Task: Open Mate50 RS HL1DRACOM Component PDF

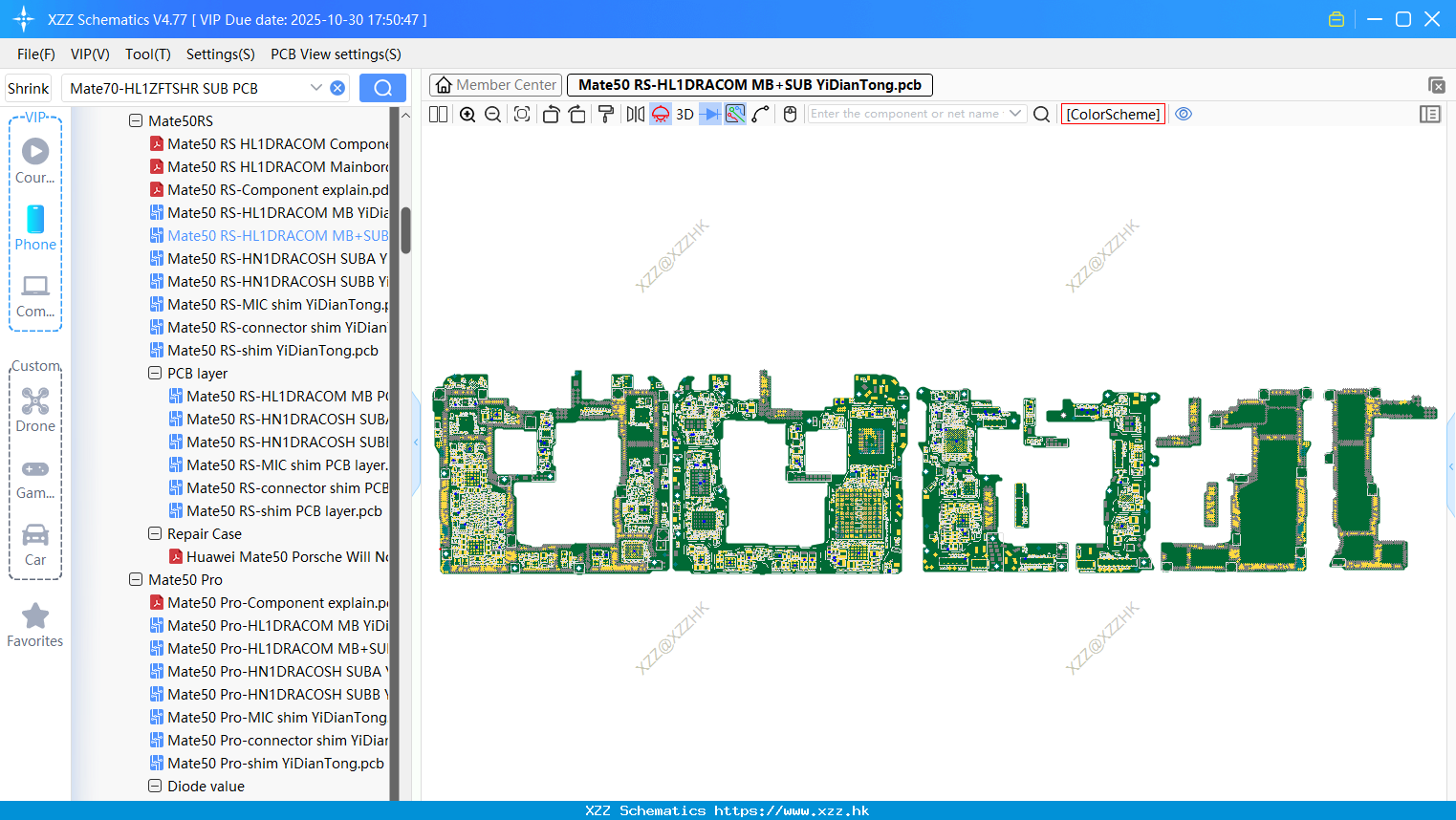Action: 270,144
